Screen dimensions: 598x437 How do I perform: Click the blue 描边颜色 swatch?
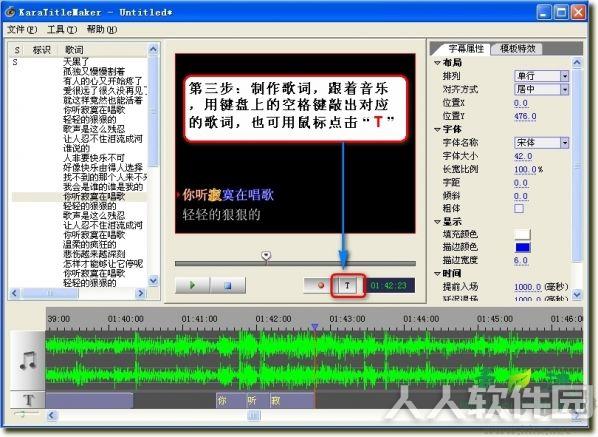tap(522, 247)
